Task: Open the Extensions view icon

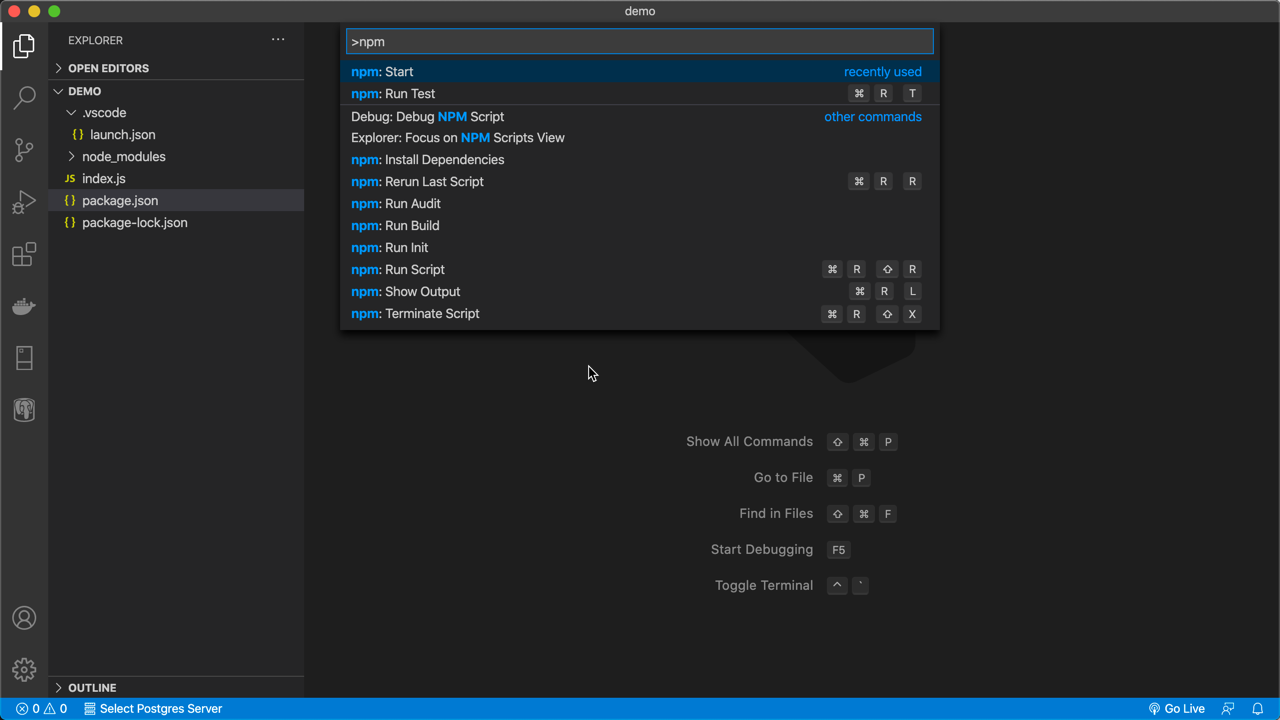Action: point(24,254)
